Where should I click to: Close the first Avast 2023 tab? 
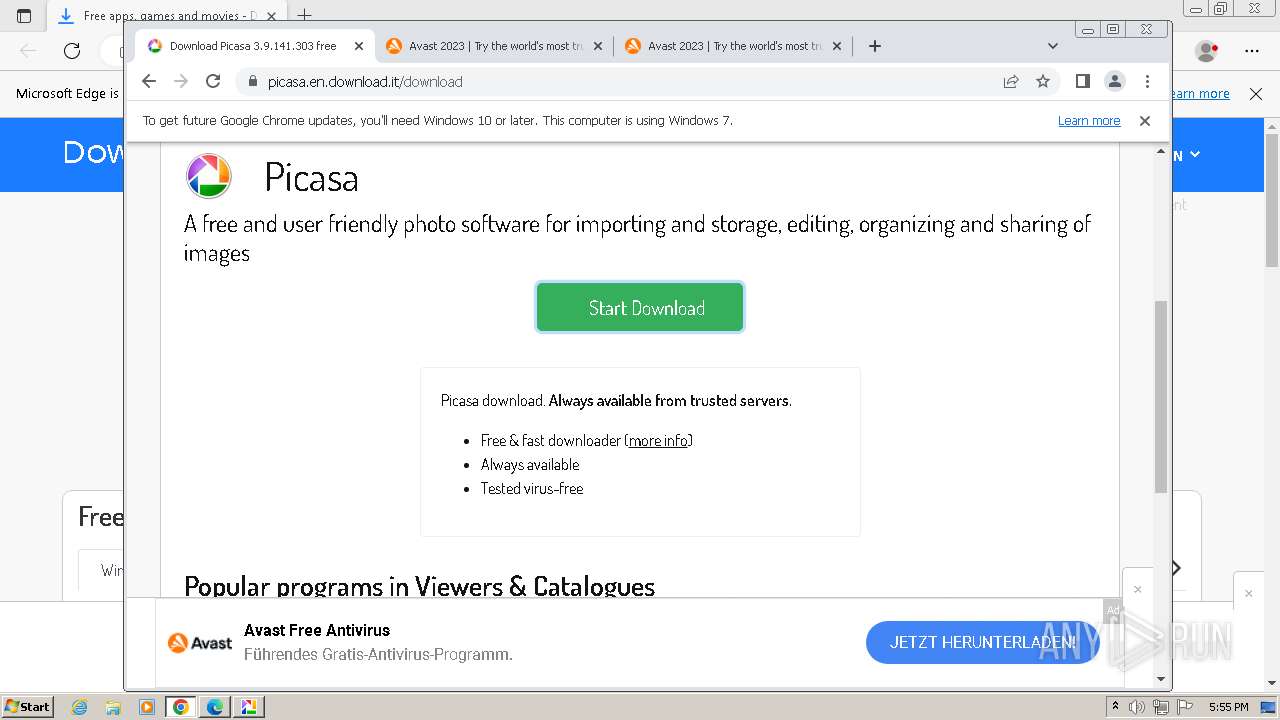click(x=598, y=46)
